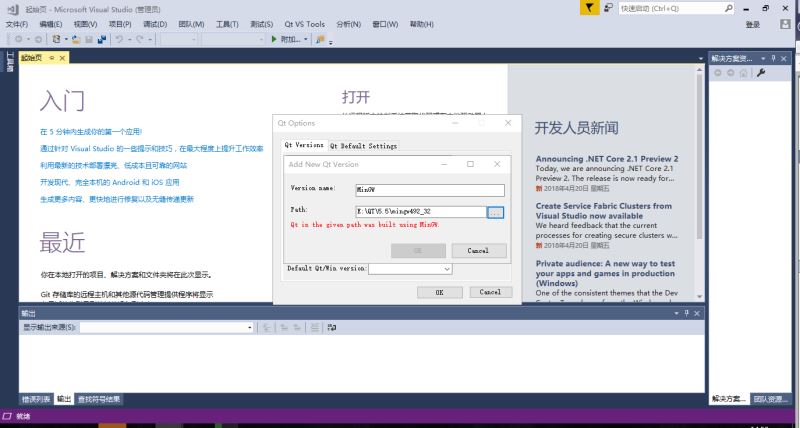This screenshot has width=800, height=428.
Task: Click the Path input field
Action: [421, 212]
